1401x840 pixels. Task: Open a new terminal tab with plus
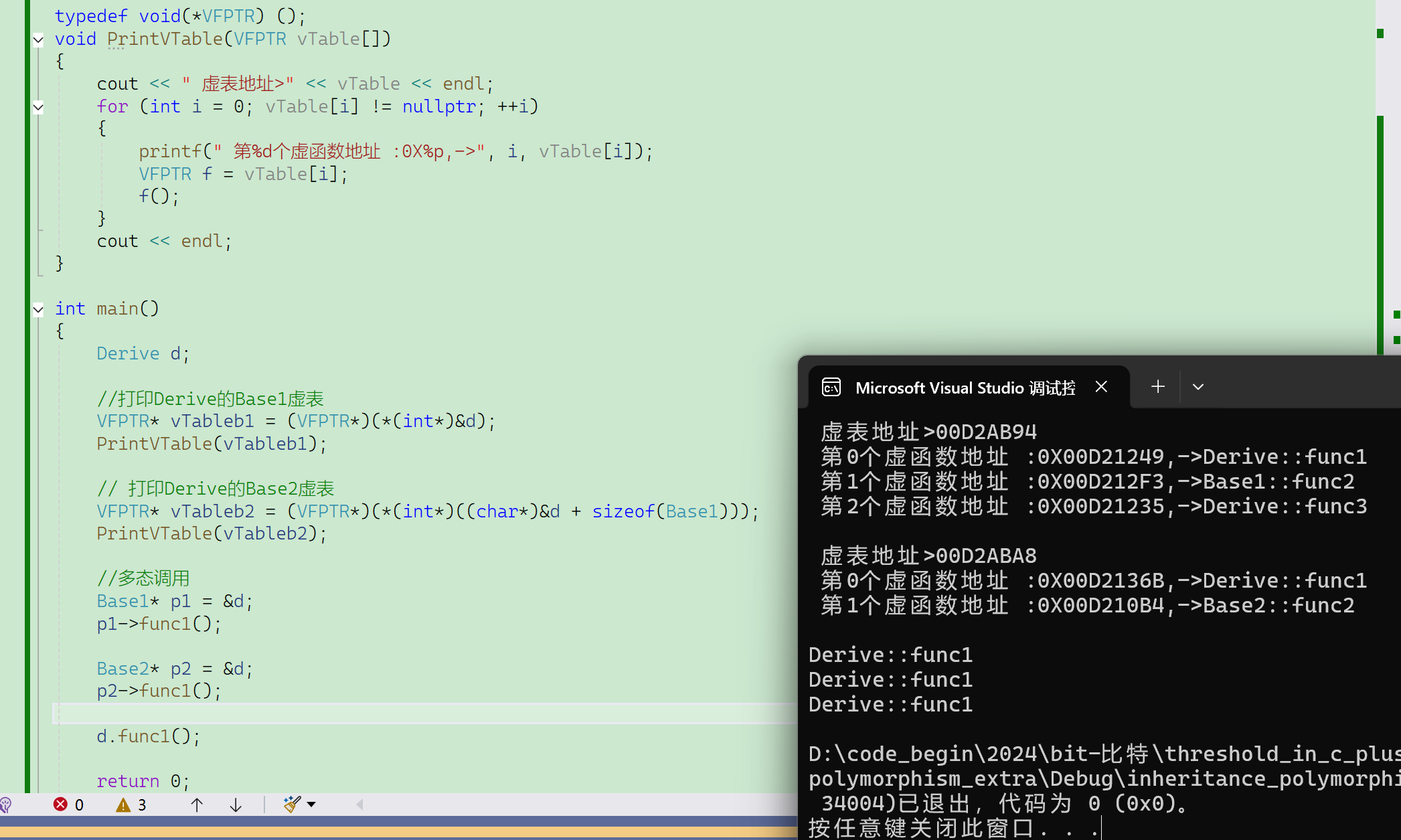pos(1158,387)
